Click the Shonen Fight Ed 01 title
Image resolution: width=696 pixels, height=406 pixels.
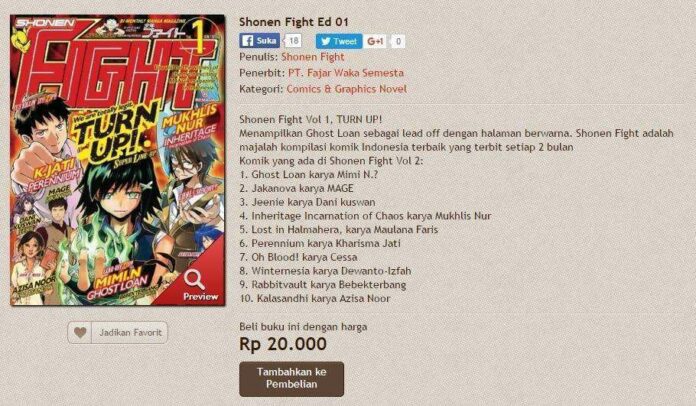point(294,22)
